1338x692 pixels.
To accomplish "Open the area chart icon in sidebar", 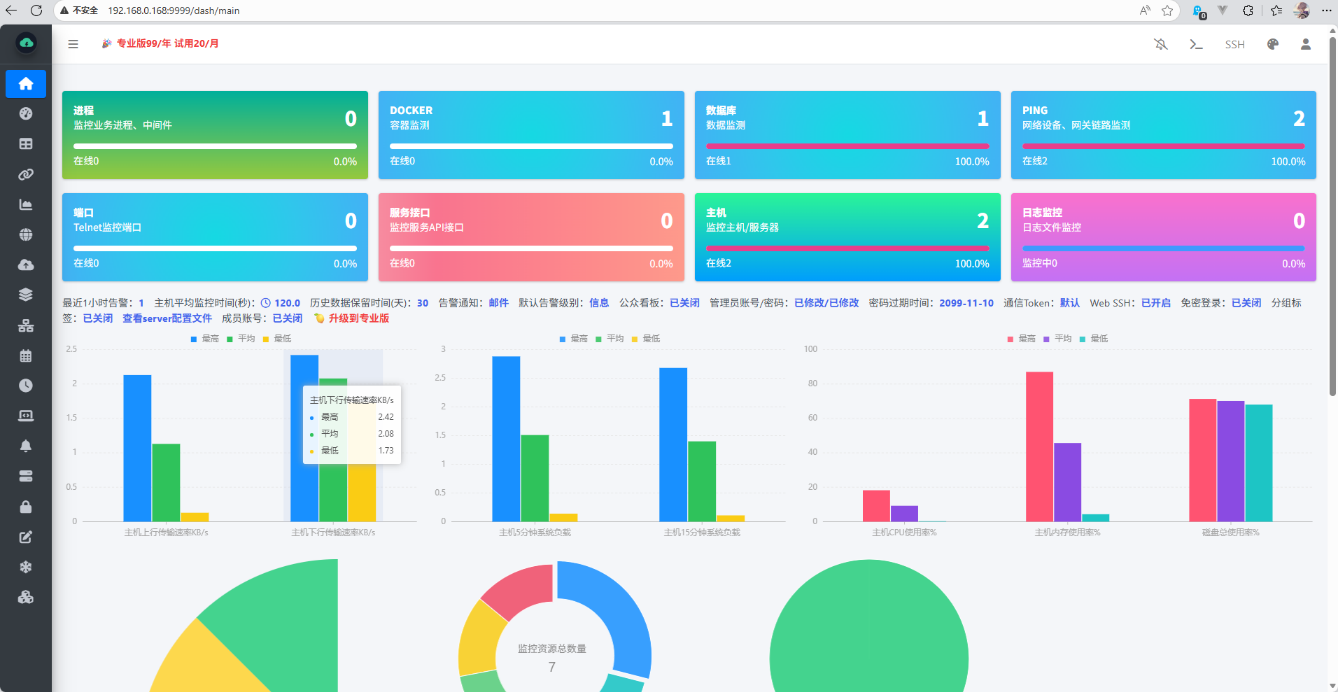I will [x=26, y=205].
